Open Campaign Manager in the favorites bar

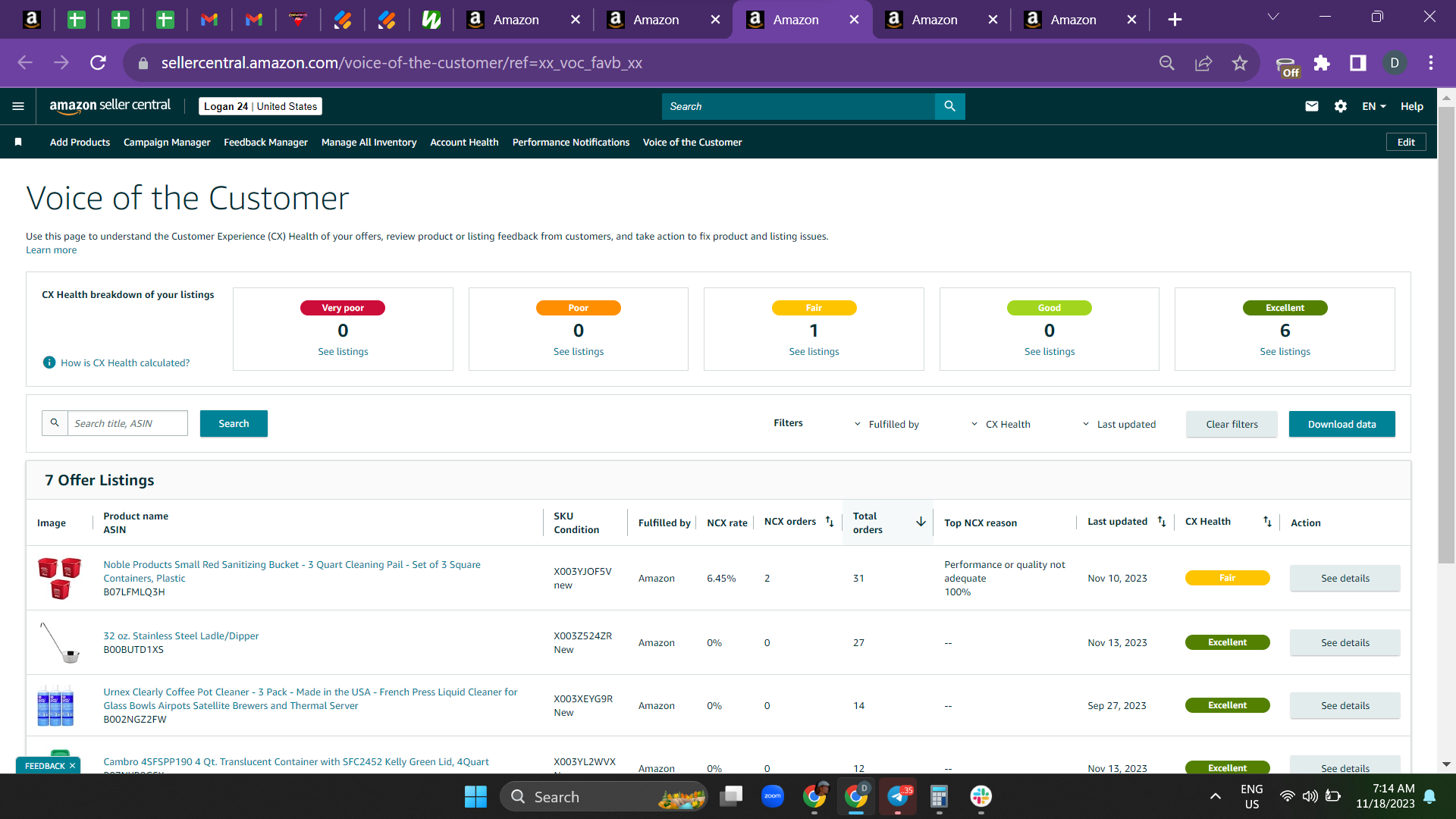point(167,142)
